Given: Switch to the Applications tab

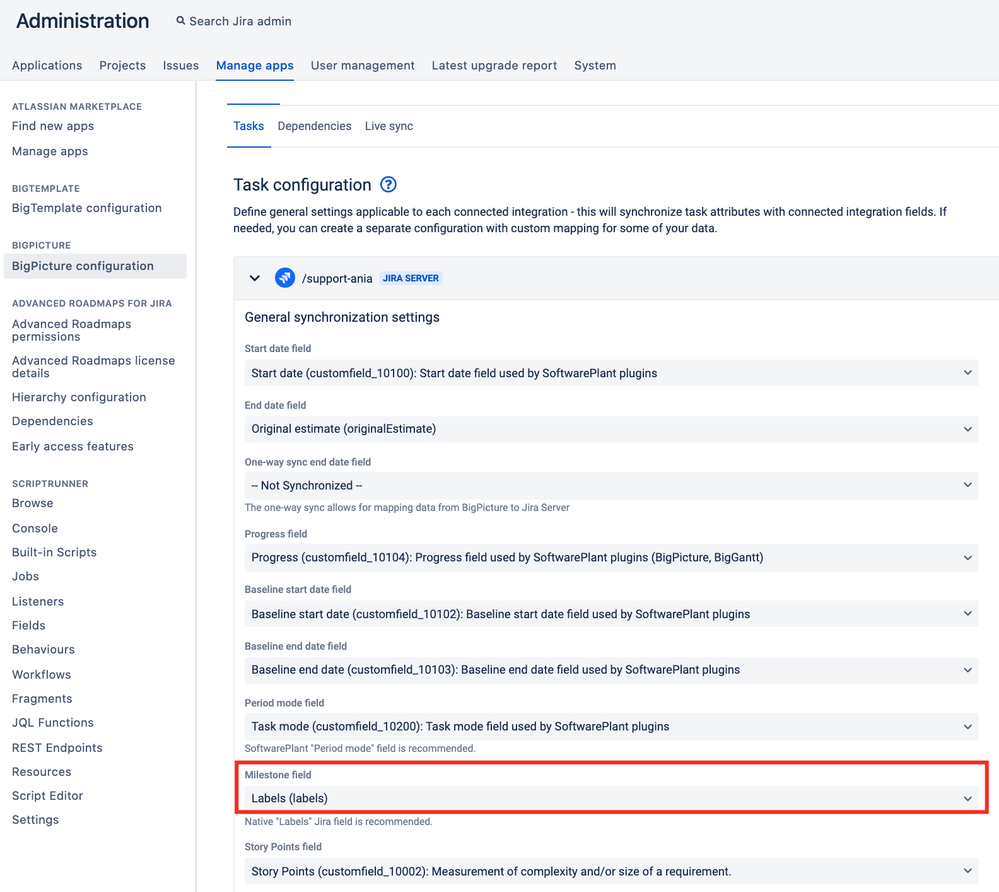Looking at the screenshot, I should (x=47, y=65).
